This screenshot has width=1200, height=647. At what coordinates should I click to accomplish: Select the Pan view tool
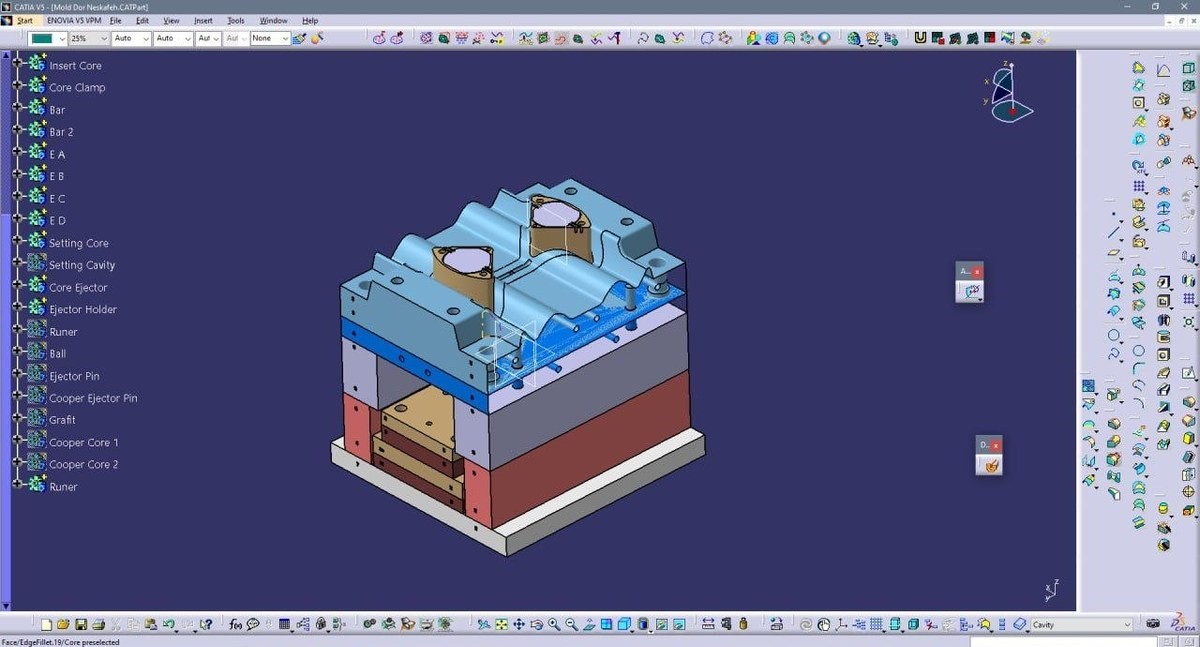519,624
